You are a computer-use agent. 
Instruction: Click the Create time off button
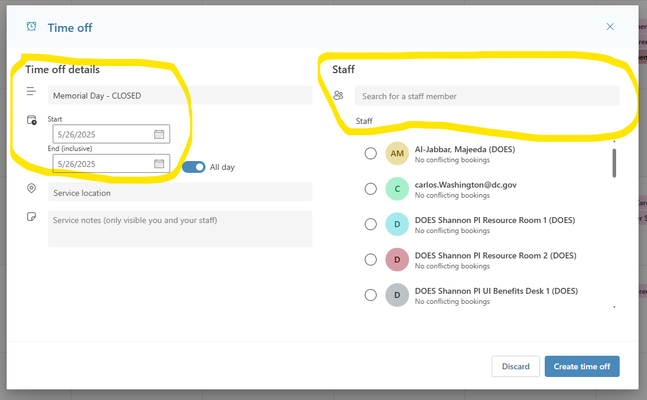582,366
